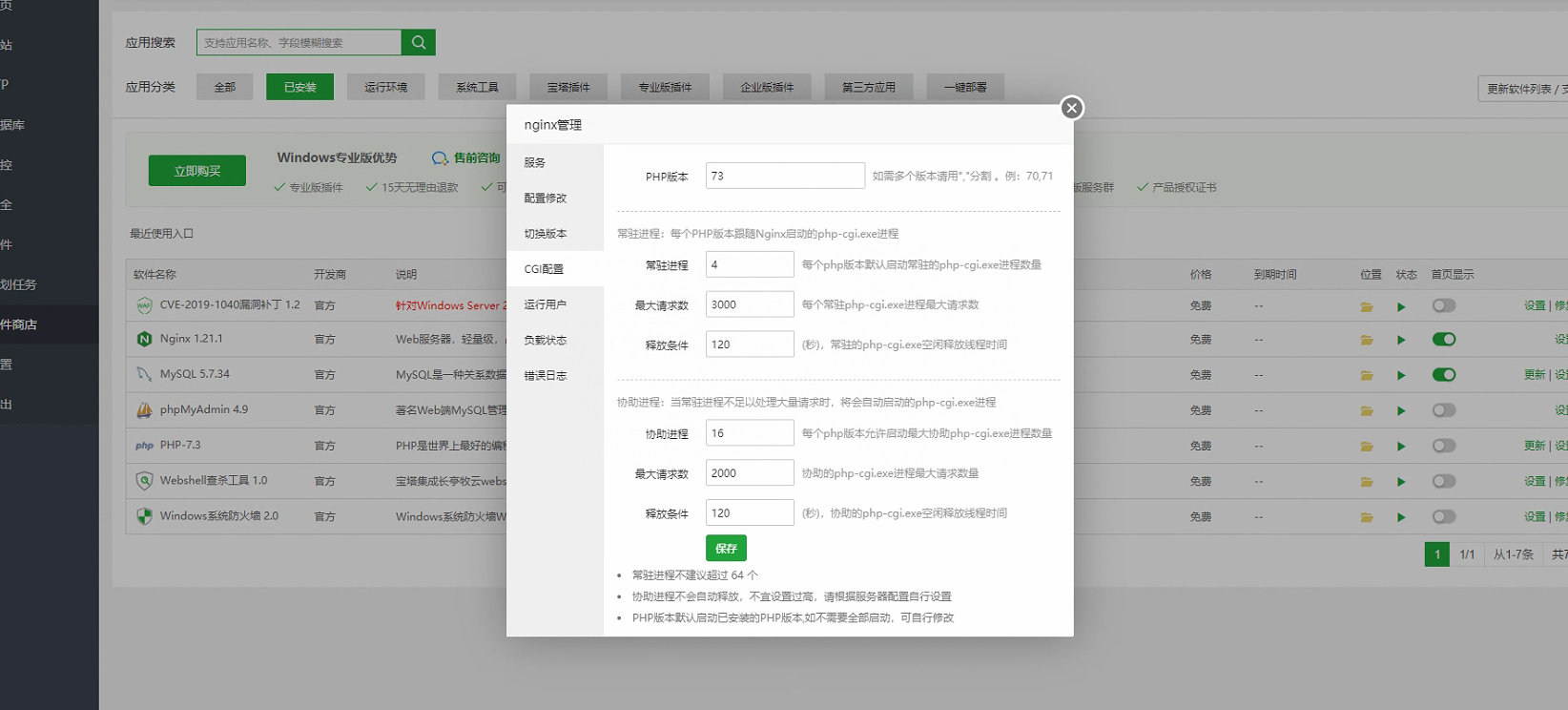Click the MySQL dolphin icon
This screenshot has height=710, width=1568.
click(144, 374)
